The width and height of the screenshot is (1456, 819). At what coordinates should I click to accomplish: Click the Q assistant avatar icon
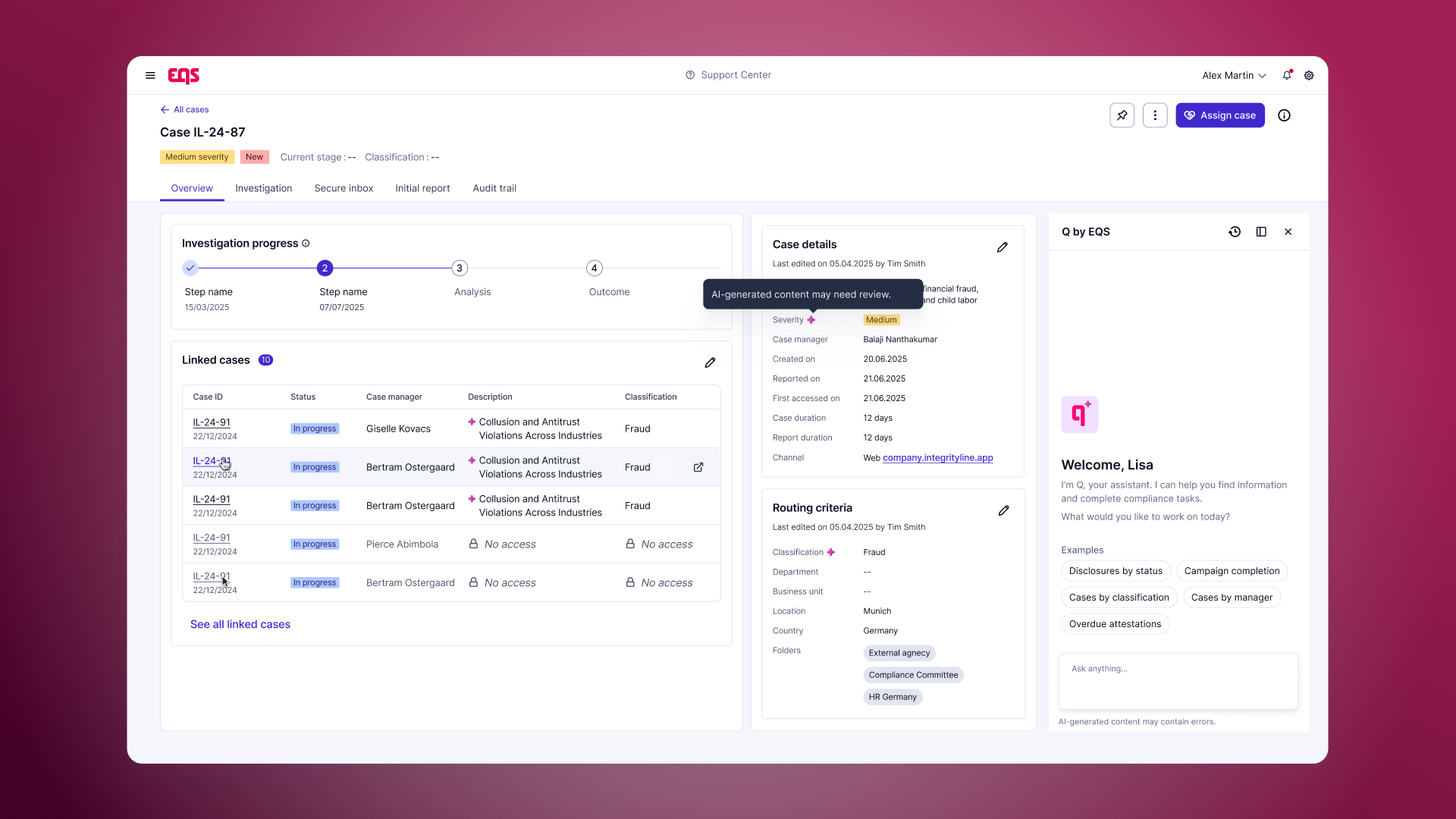(1080, 414)
